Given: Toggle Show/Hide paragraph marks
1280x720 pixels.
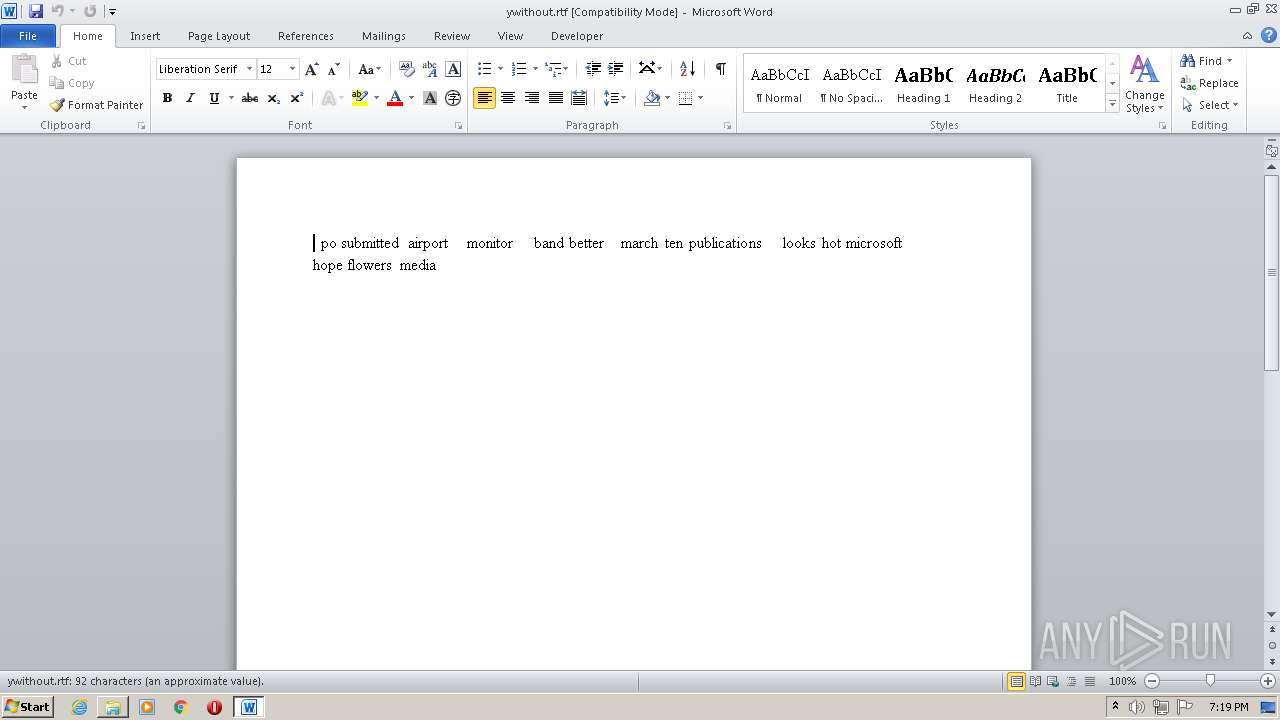Looking at the screenshot, I should [x=720, y=69].
